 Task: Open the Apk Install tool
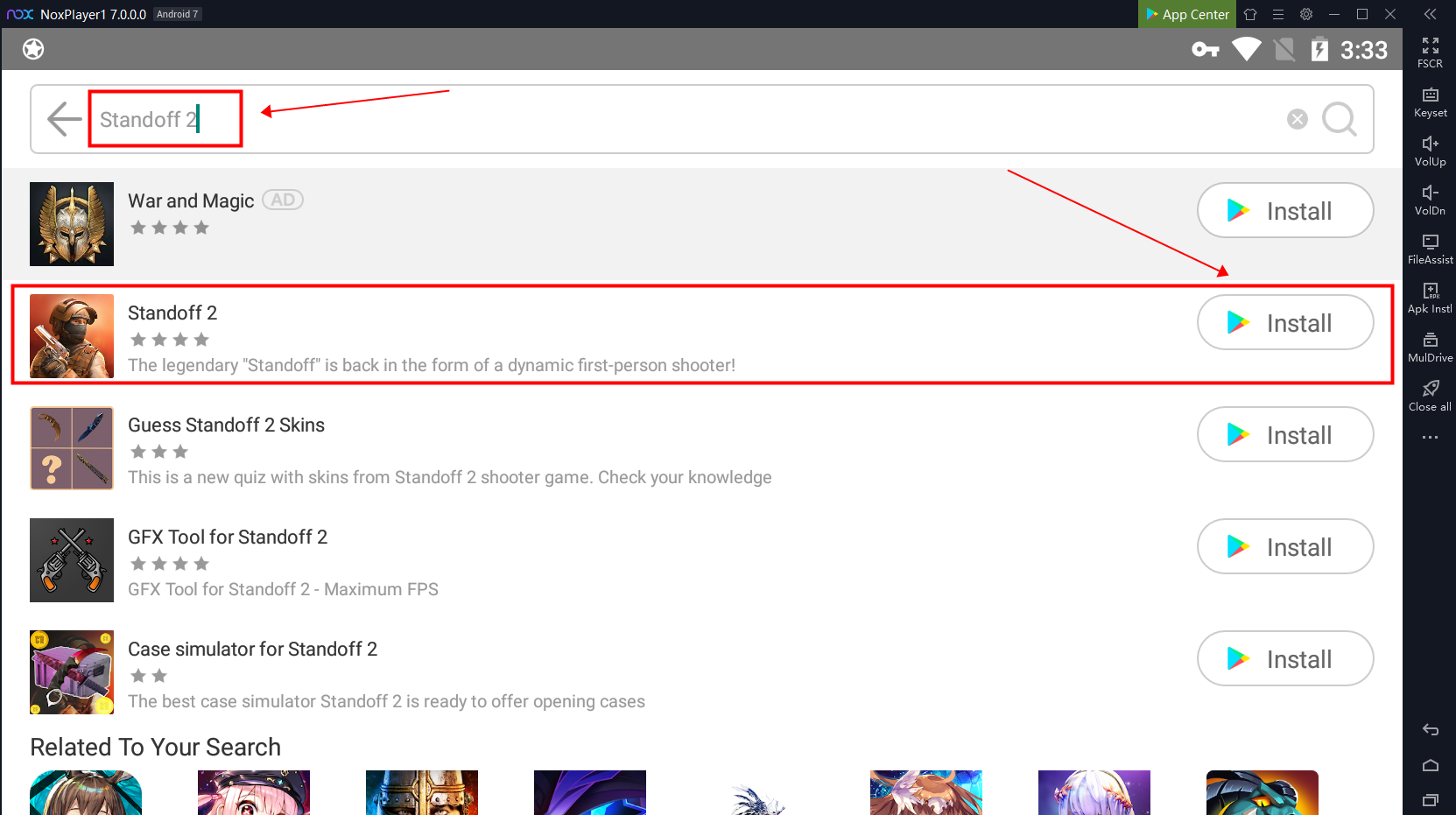tap(1430, 297)
